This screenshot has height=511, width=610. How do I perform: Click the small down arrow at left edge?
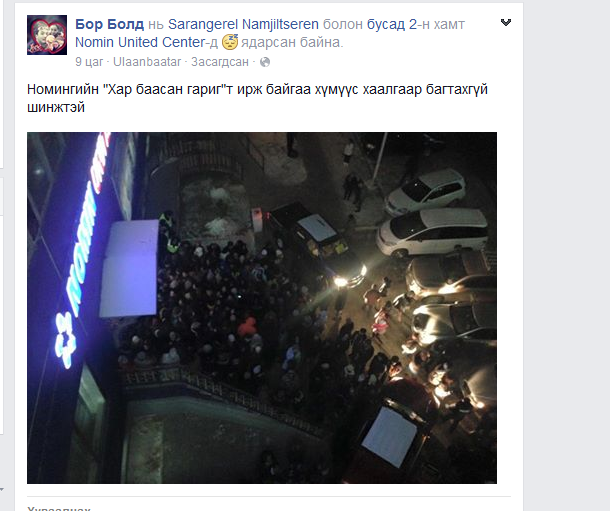pyautogui.click(x=2, y=489)
